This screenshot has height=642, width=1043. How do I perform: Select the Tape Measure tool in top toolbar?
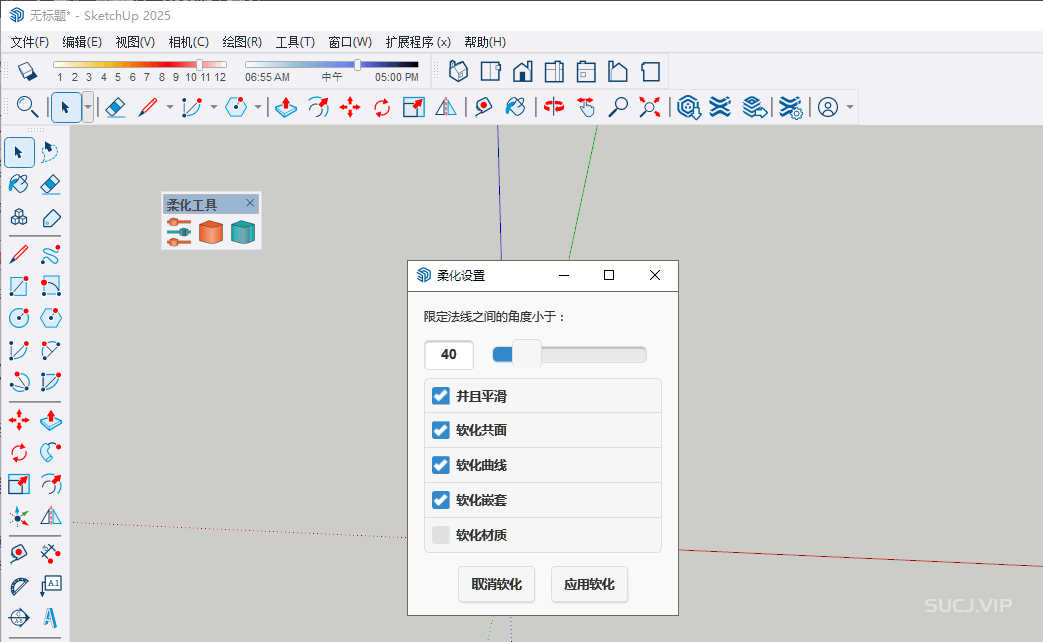pos(483,107)
